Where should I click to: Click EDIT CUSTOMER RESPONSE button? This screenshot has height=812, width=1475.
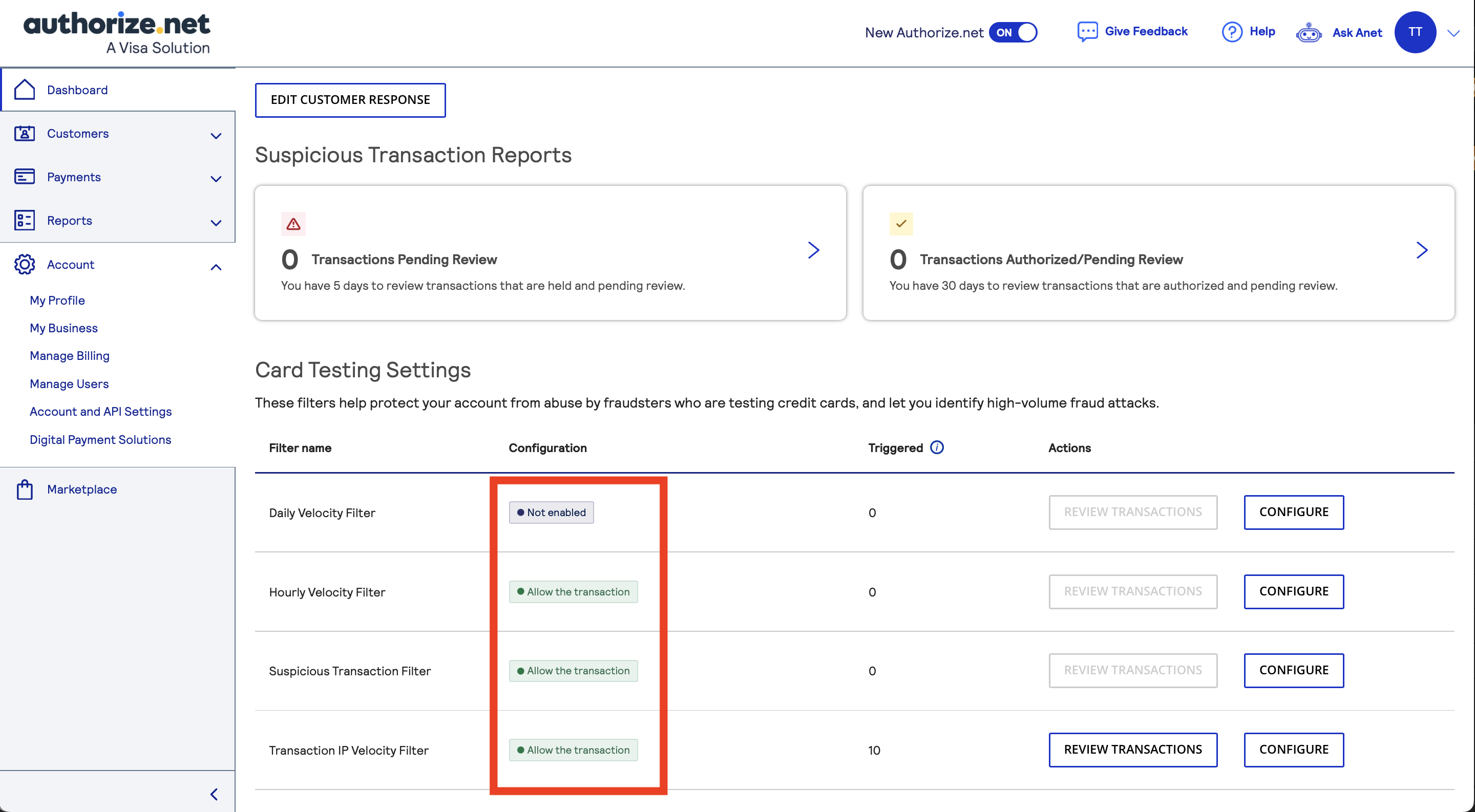350,99
